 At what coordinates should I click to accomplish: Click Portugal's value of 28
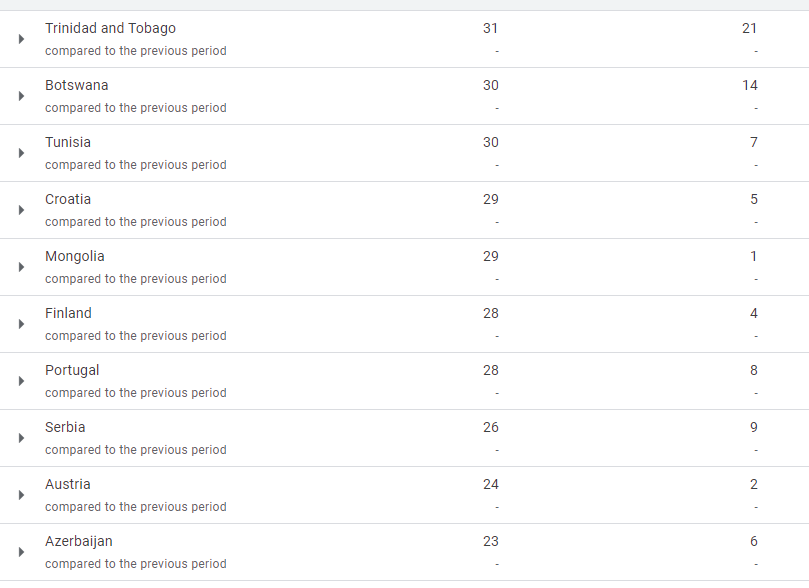point(491,370)
